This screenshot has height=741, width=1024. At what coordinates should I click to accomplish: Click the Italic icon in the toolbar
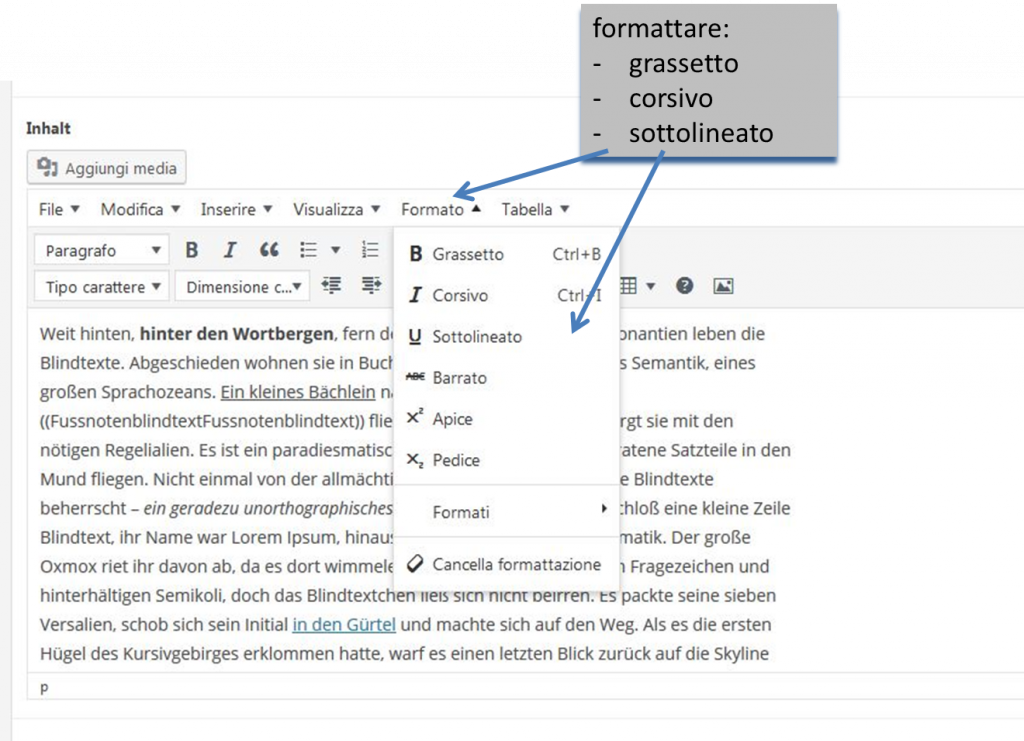(x=230, y=250)
